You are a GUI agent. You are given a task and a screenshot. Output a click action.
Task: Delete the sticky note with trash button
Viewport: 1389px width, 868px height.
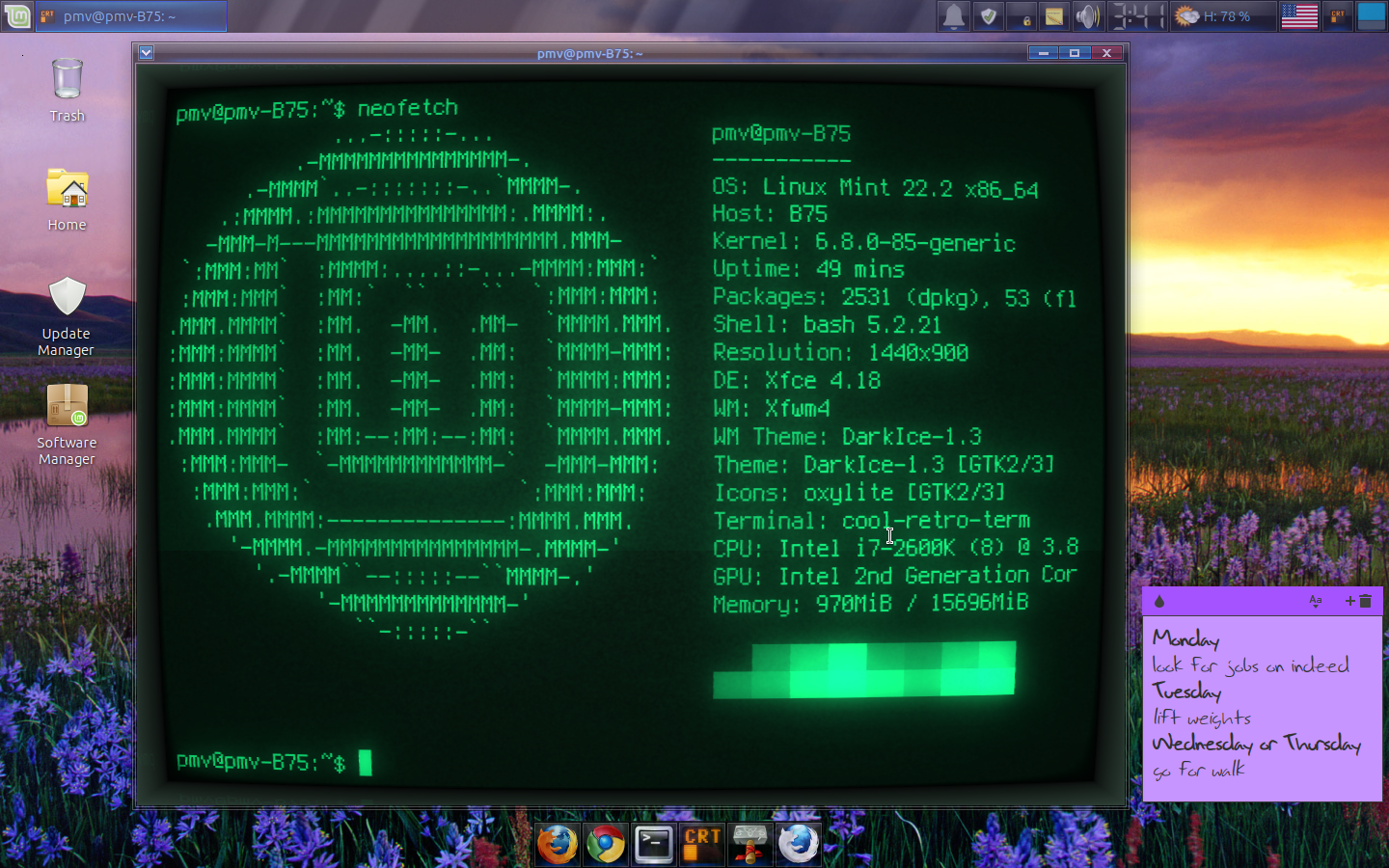(1365, 601)
